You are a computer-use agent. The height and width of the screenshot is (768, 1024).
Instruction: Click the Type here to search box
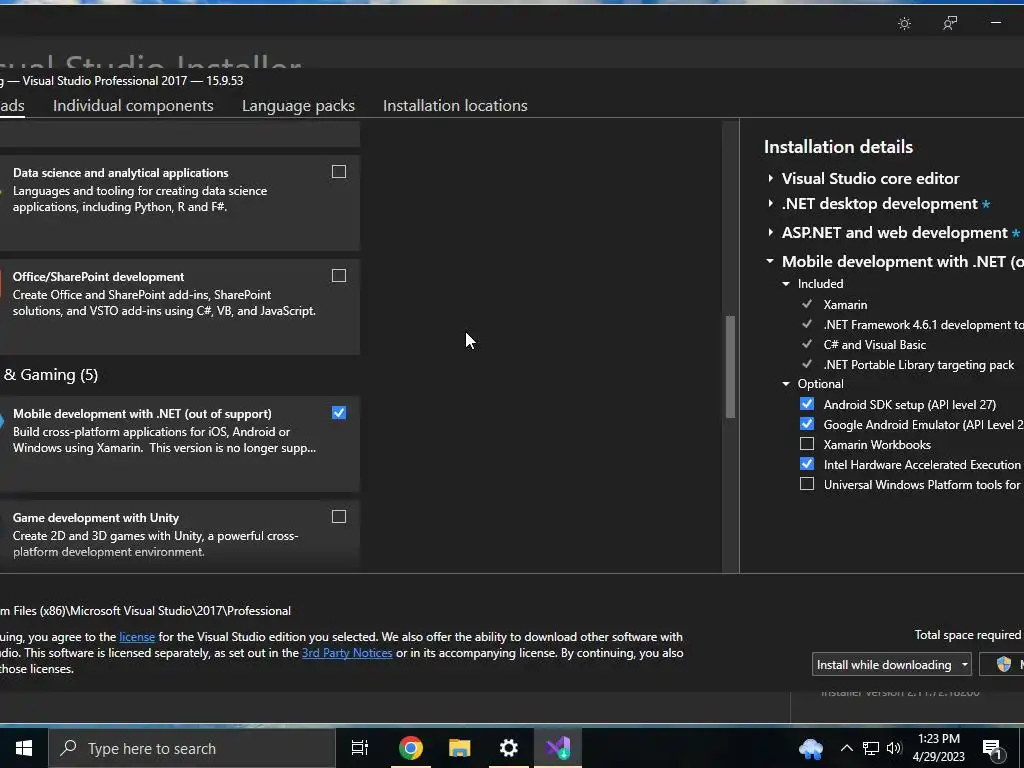192,748
